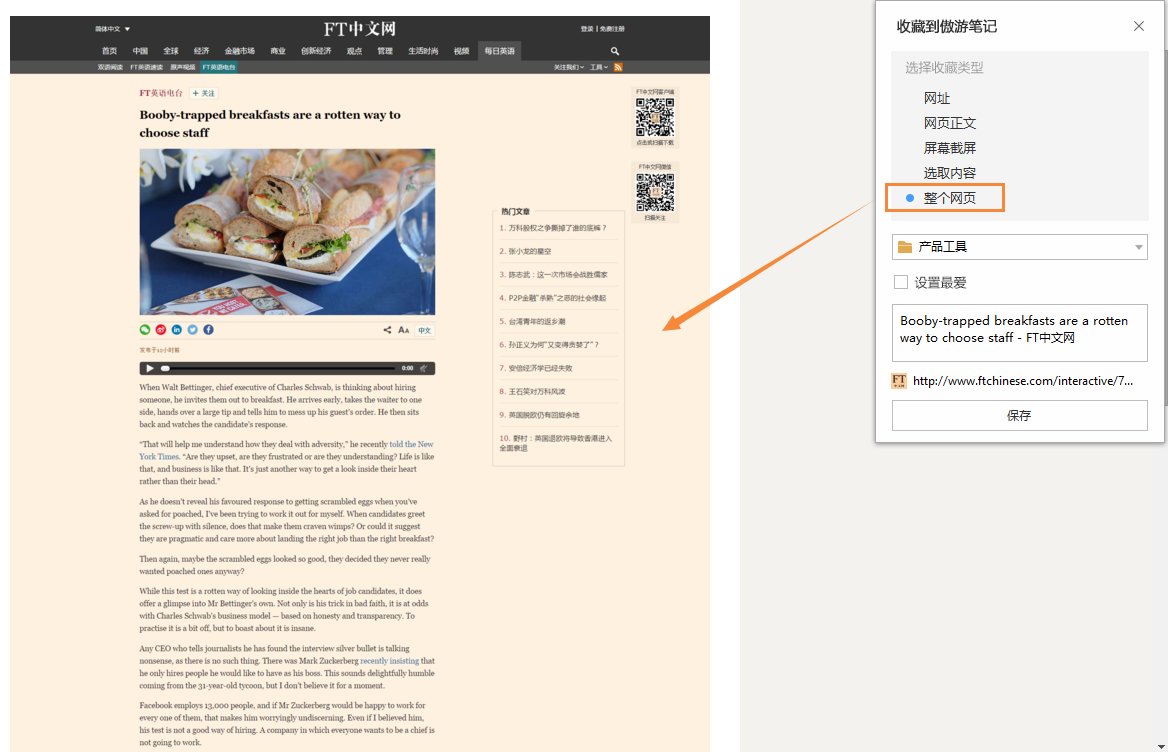Expand the 工具 dropdown in sub-navigation
The width and height of the screenshot is (1168, 752).
coord(598,67)
